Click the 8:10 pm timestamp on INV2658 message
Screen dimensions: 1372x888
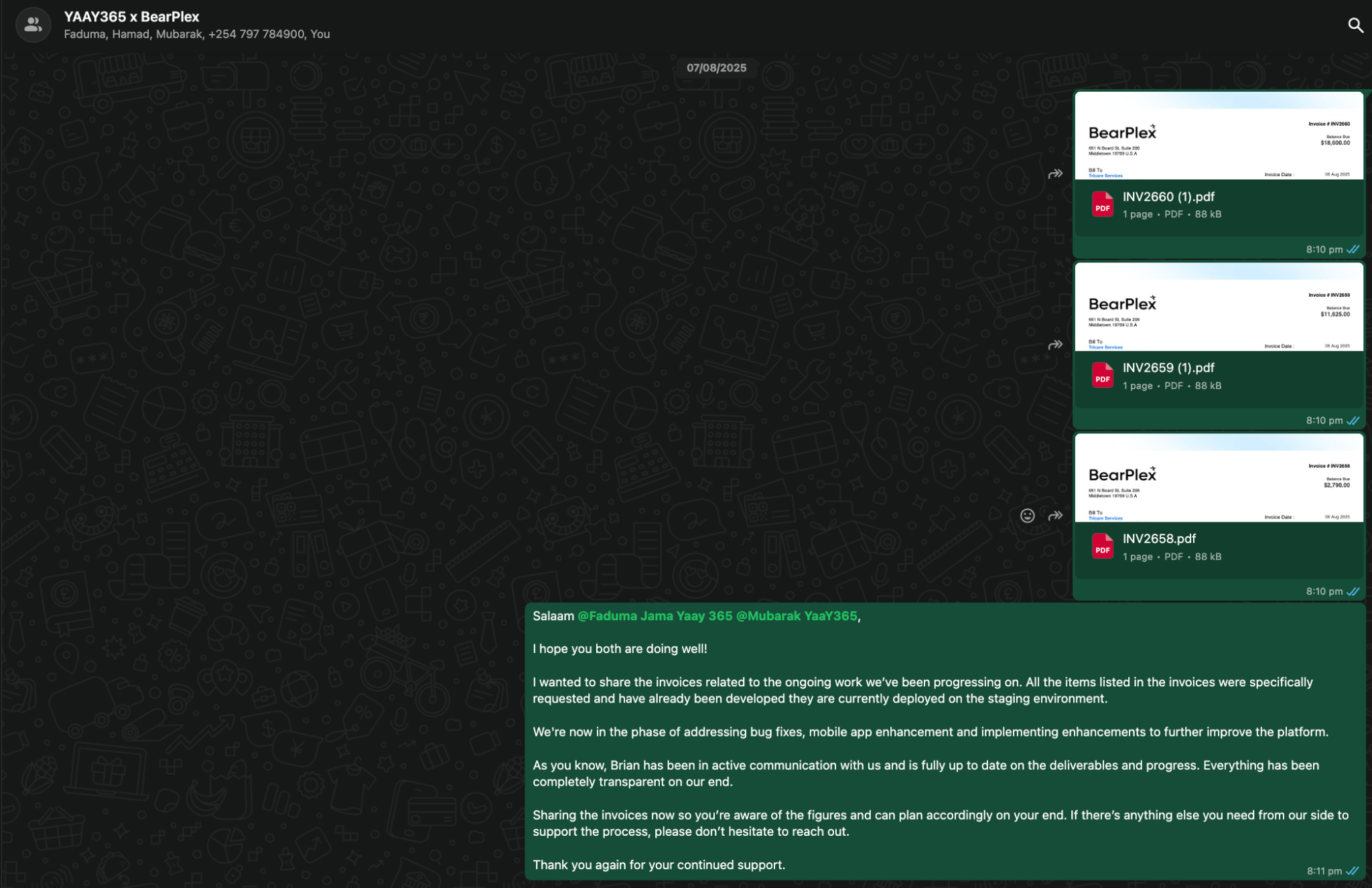pos(1324,591)
